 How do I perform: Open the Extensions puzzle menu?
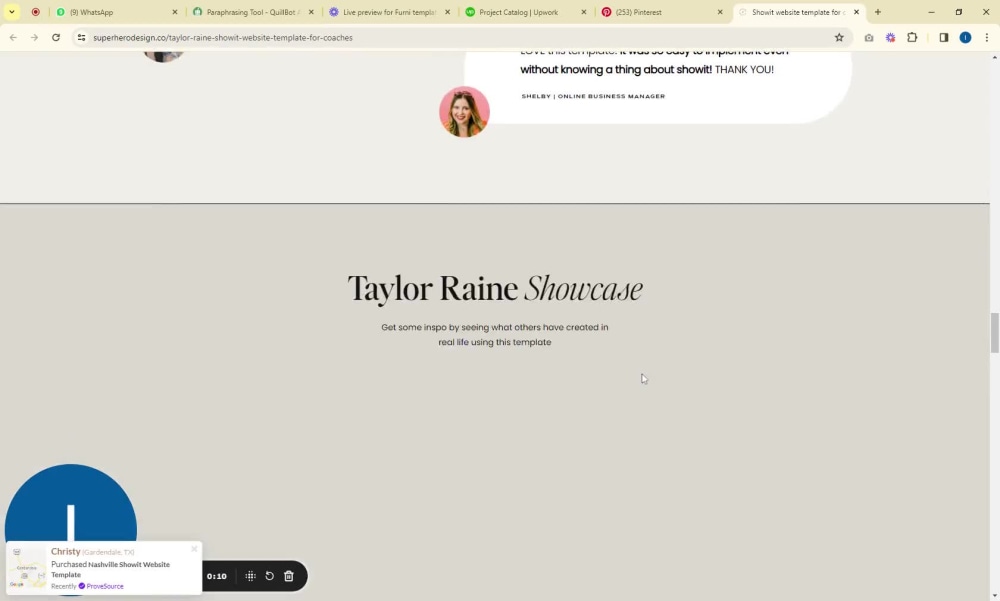[x=912, y=38]
